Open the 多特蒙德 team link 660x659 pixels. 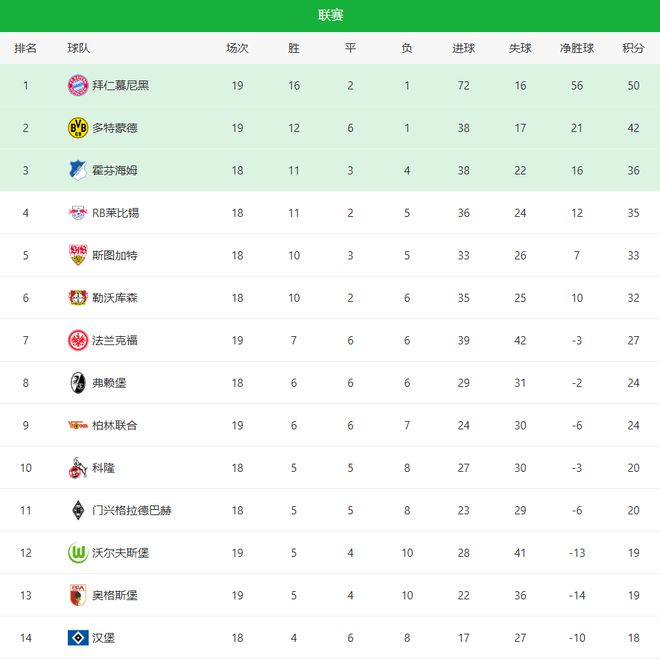[x=114, y=128]
